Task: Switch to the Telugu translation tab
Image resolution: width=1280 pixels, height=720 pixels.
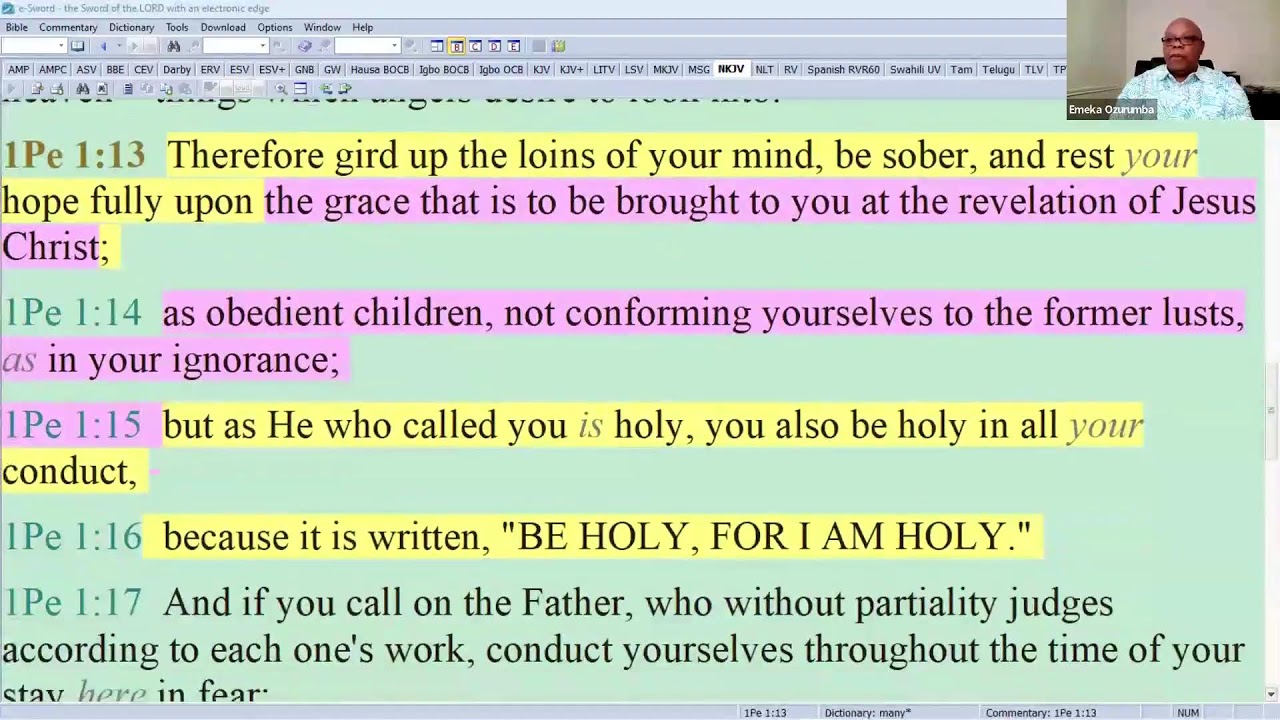Action: tap(998, 70)
